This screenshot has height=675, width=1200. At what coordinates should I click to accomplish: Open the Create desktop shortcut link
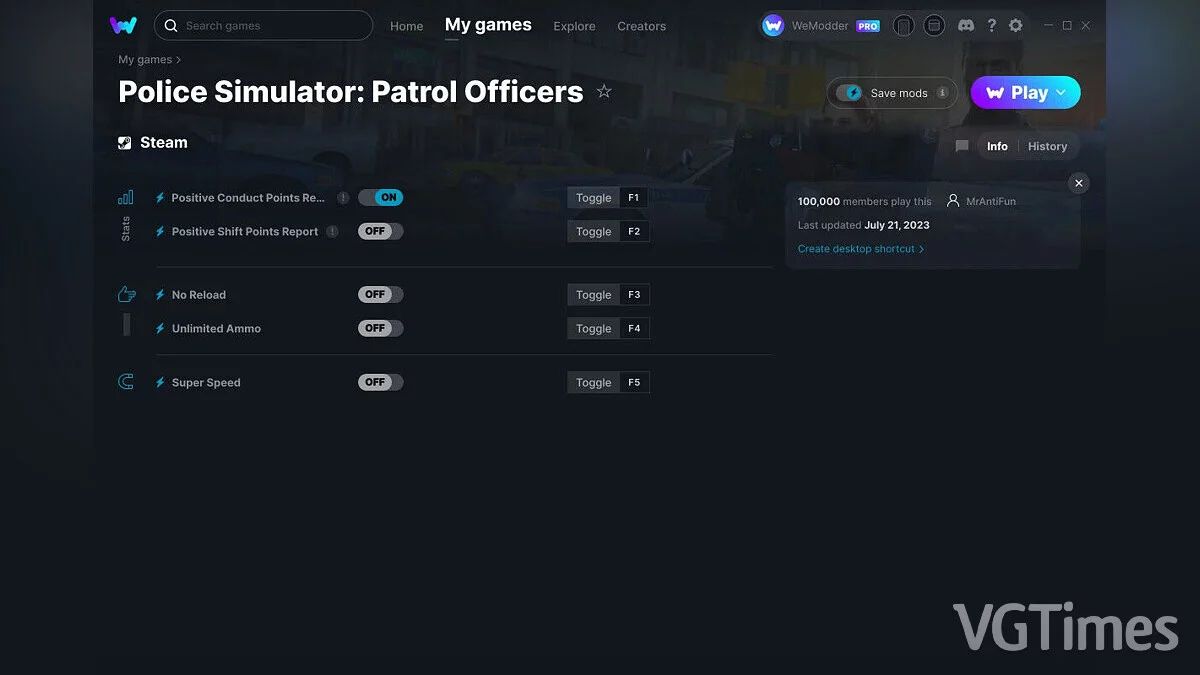pos(857,248)
